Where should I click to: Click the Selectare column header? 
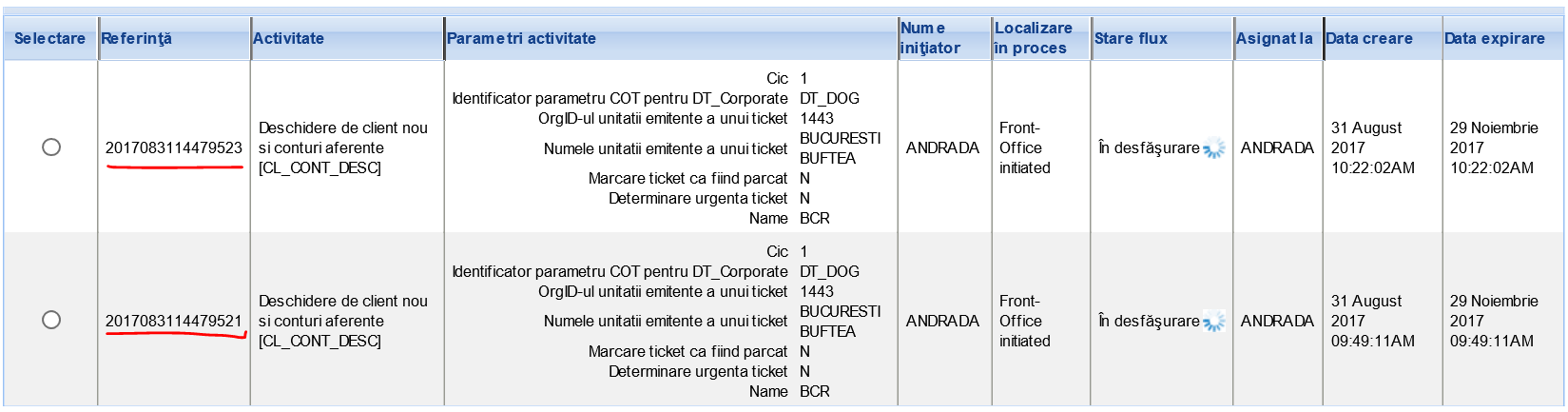point(49,38)
